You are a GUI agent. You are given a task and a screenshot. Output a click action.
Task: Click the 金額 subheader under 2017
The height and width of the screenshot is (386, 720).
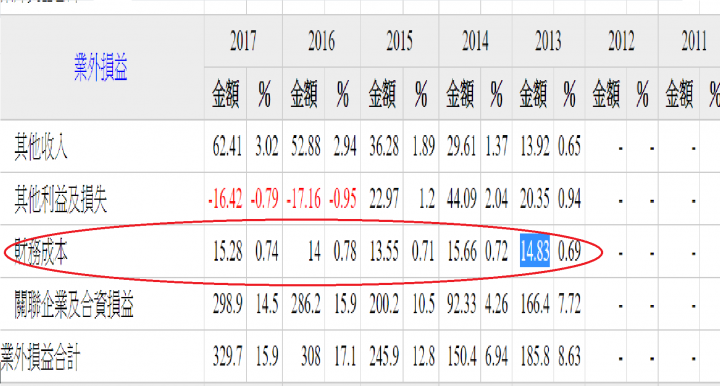pyautogui.click(x=225, y=94)
